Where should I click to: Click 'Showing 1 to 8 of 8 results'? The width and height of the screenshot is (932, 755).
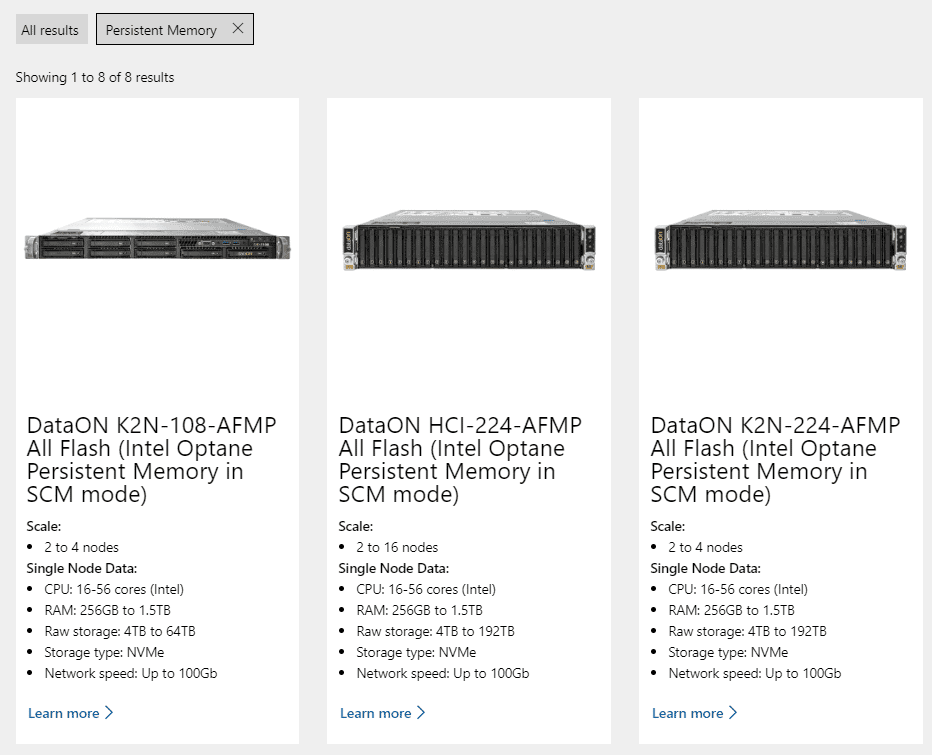[95, 77]
